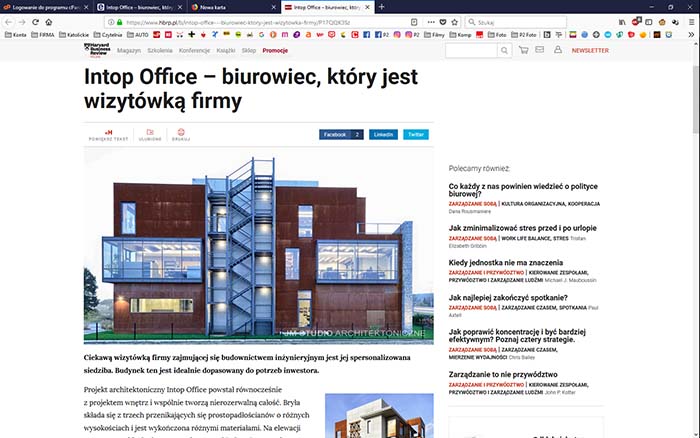
Task: Click the browser Forward arrow button
Action: pos(22,22)
